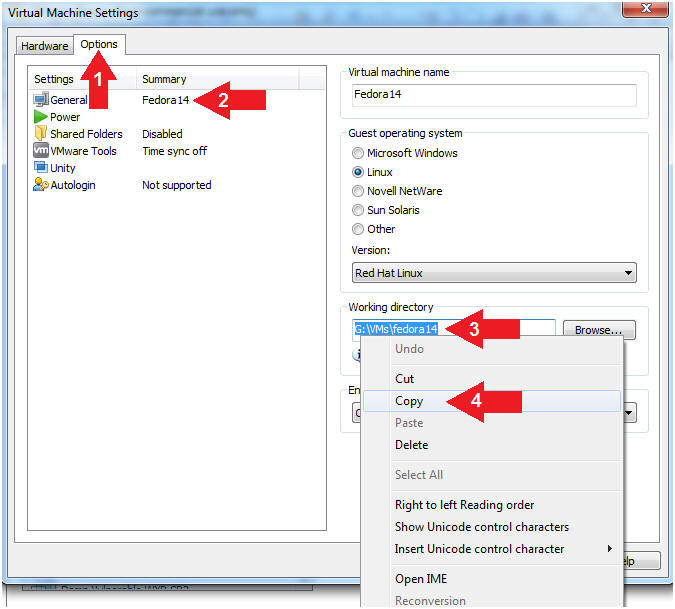Expand Insert Unicode control character submenu
Viewport: 675px width, 609px height.
pyautogui.click(x=610, y=548)
